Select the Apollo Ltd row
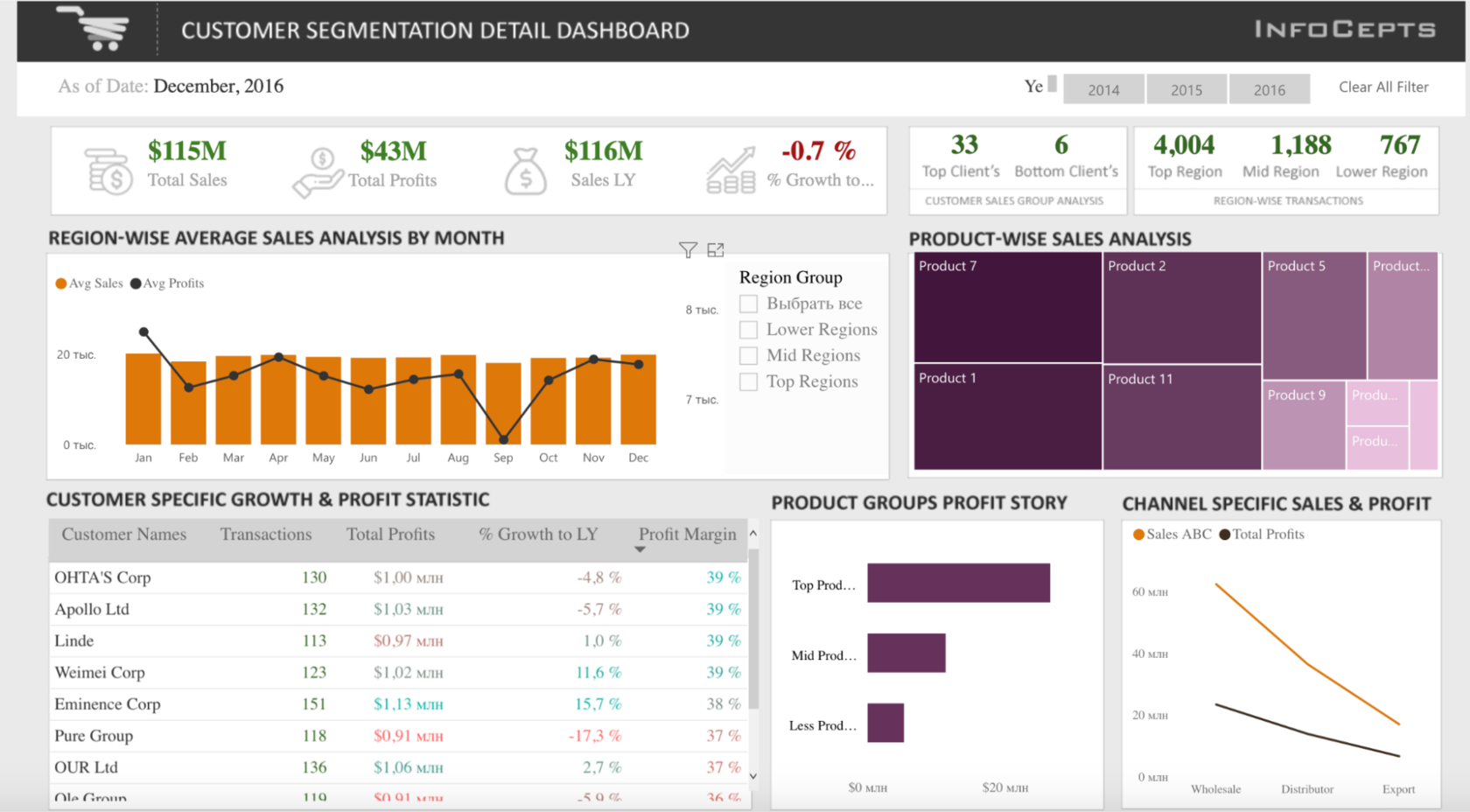 [x=399, y=609]
